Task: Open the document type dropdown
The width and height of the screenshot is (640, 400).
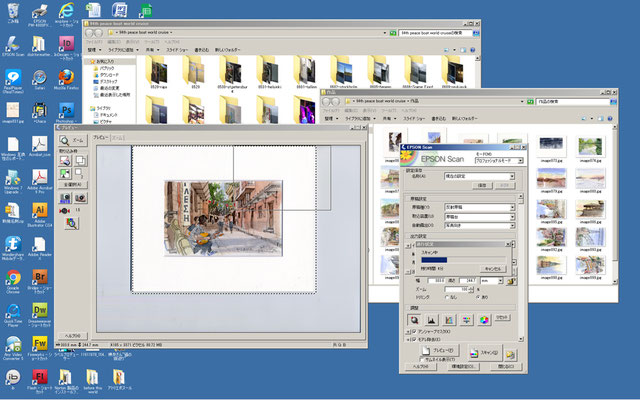Action: pos(479,207)
